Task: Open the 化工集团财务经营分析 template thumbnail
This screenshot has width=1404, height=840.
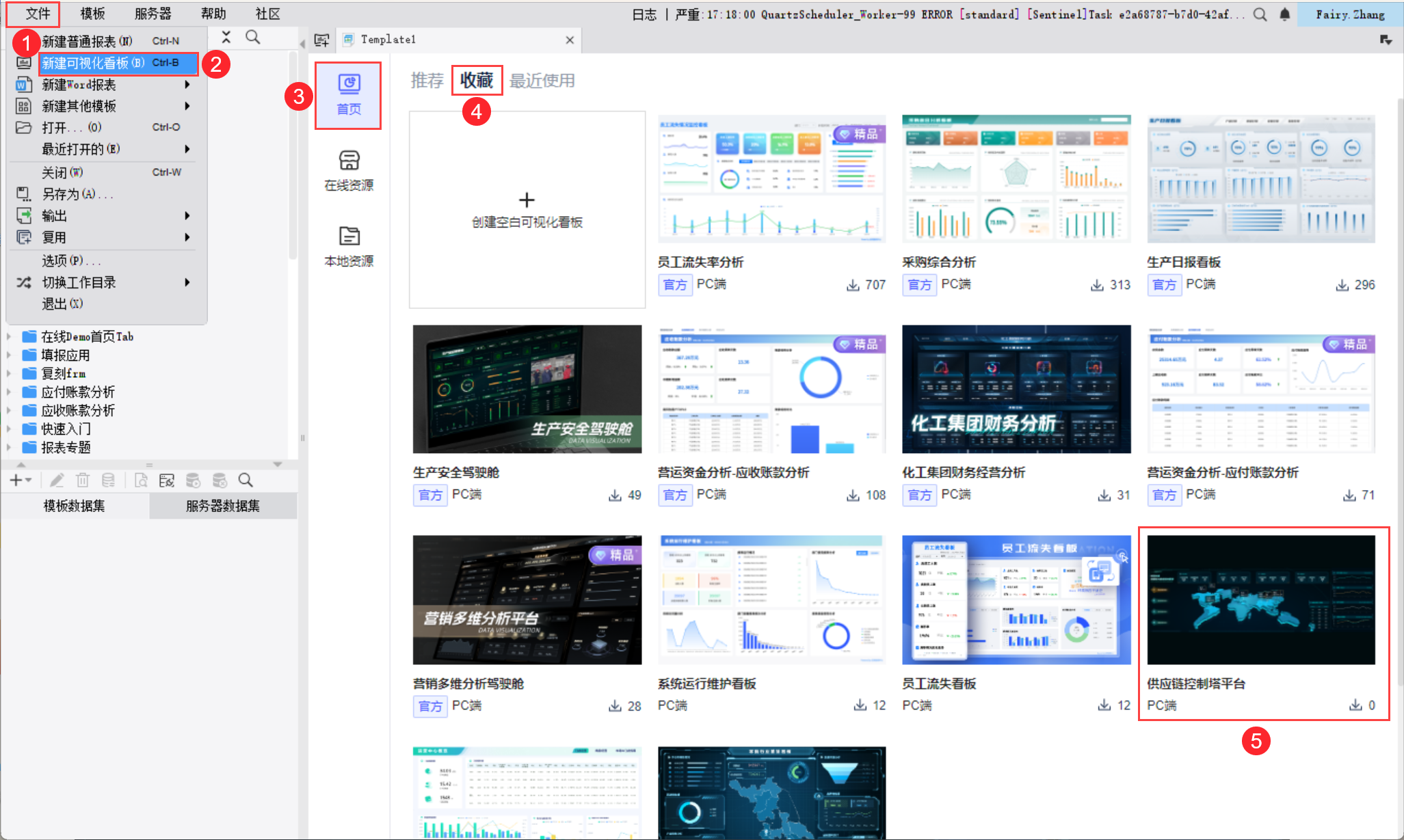Action: point(1016,389)
